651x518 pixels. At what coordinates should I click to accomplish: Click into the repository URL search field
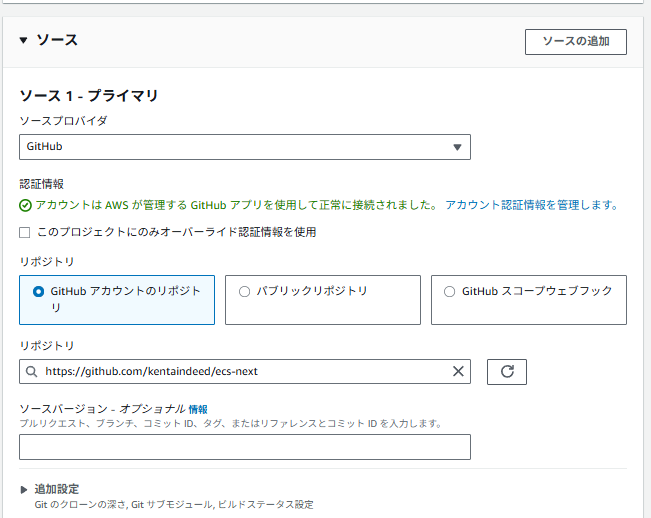(x=240, y=372)
